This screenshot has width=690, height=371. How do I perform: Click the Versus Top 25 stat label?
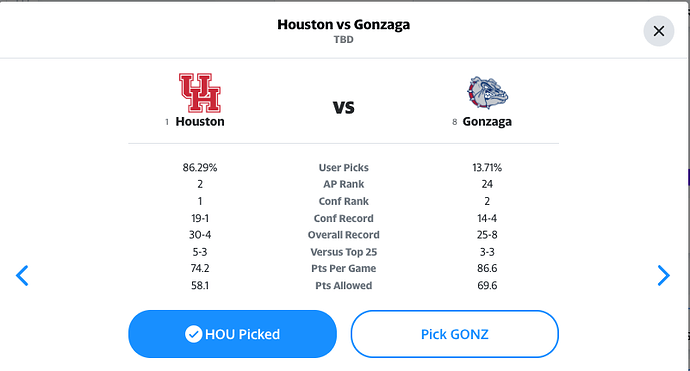pos(343,252)
